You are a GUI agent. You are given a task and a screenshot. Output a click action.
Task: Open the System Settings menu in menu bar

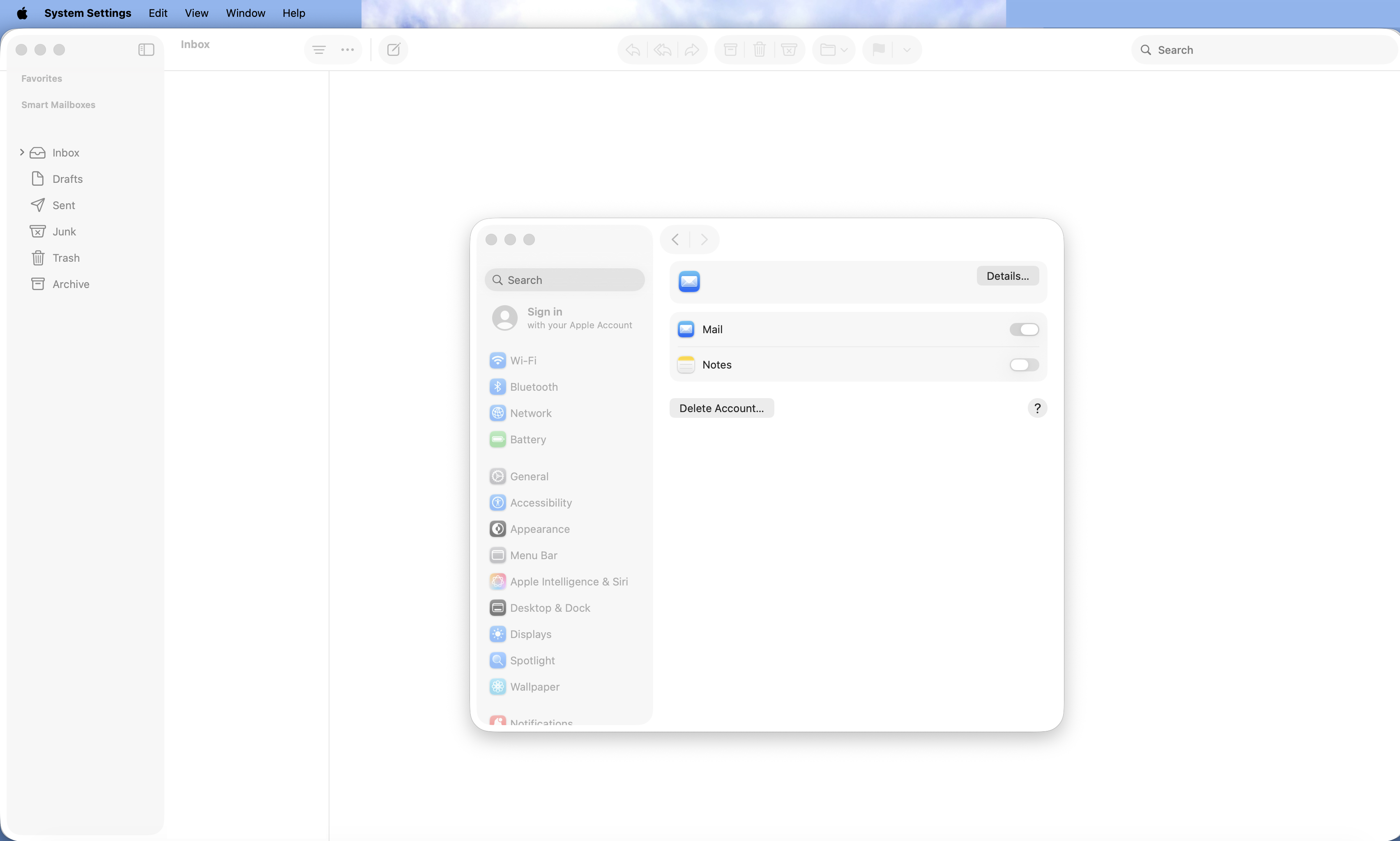point(88,13)
